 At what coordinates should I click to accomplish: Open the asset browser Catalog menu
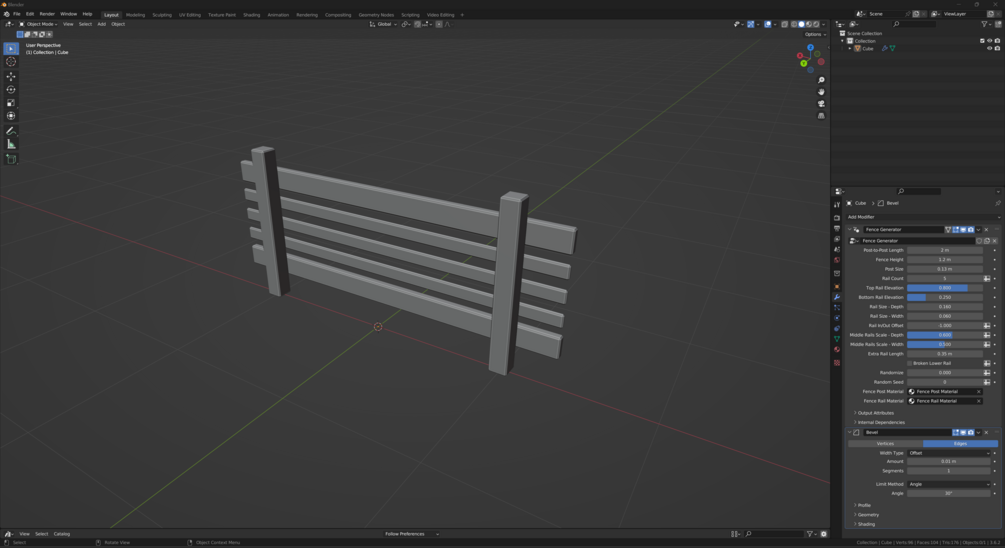pos(62,534)
